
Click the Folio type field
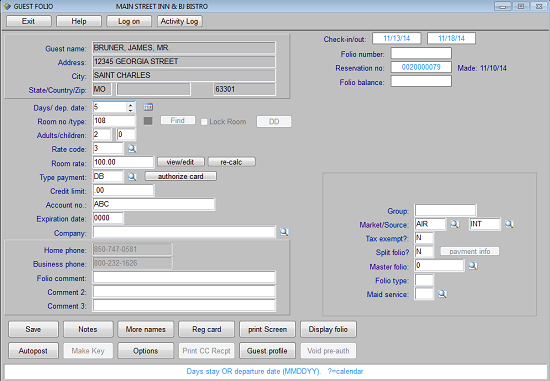coord(424,280)
